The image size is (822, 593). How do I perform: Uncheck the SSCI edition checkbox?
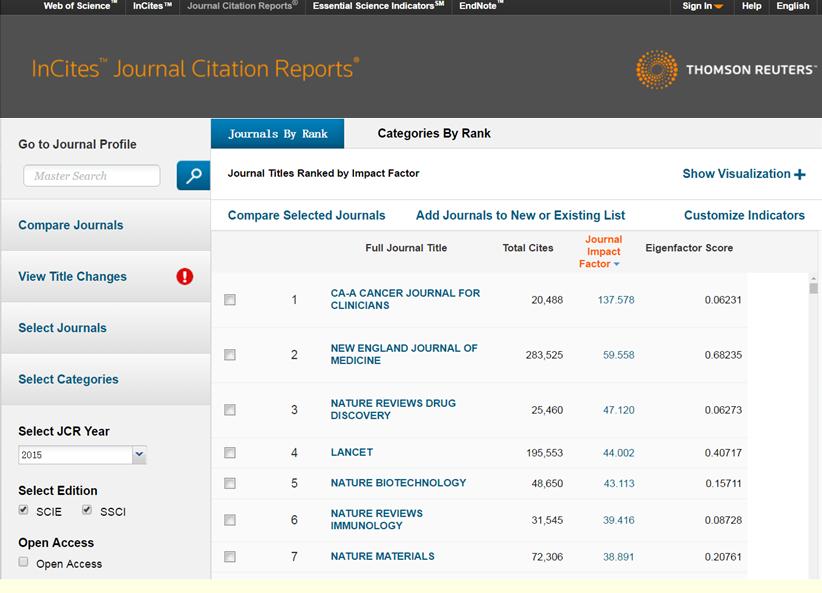[87, 510]
